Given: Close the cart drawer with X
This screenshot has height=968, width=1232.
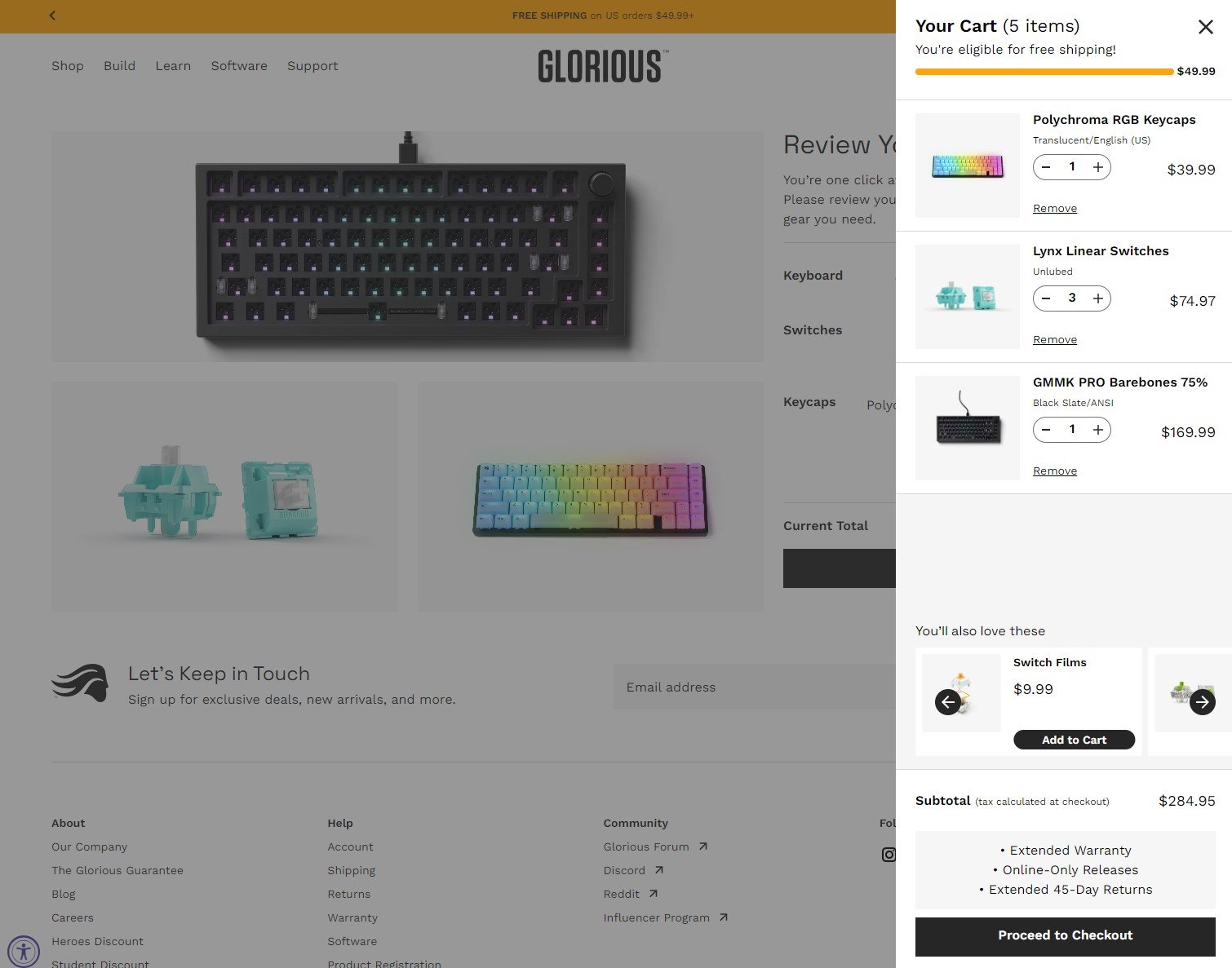Looking at the screenshot, I should (1205, 27).
